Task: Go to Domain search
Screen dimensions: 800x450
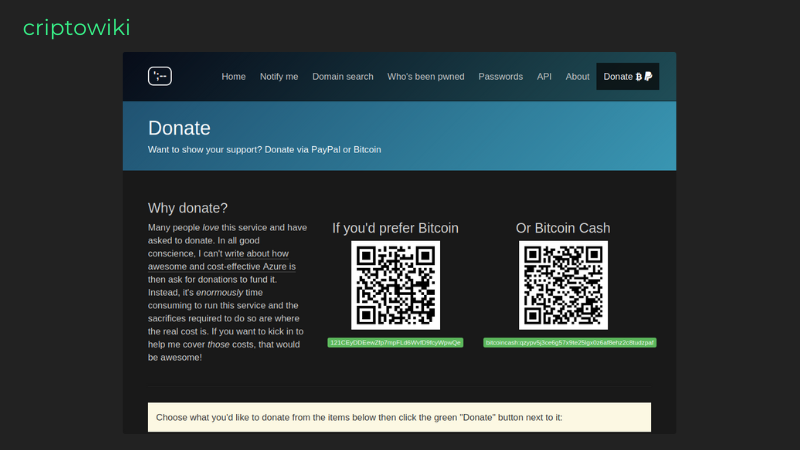Action: point(342,77)
